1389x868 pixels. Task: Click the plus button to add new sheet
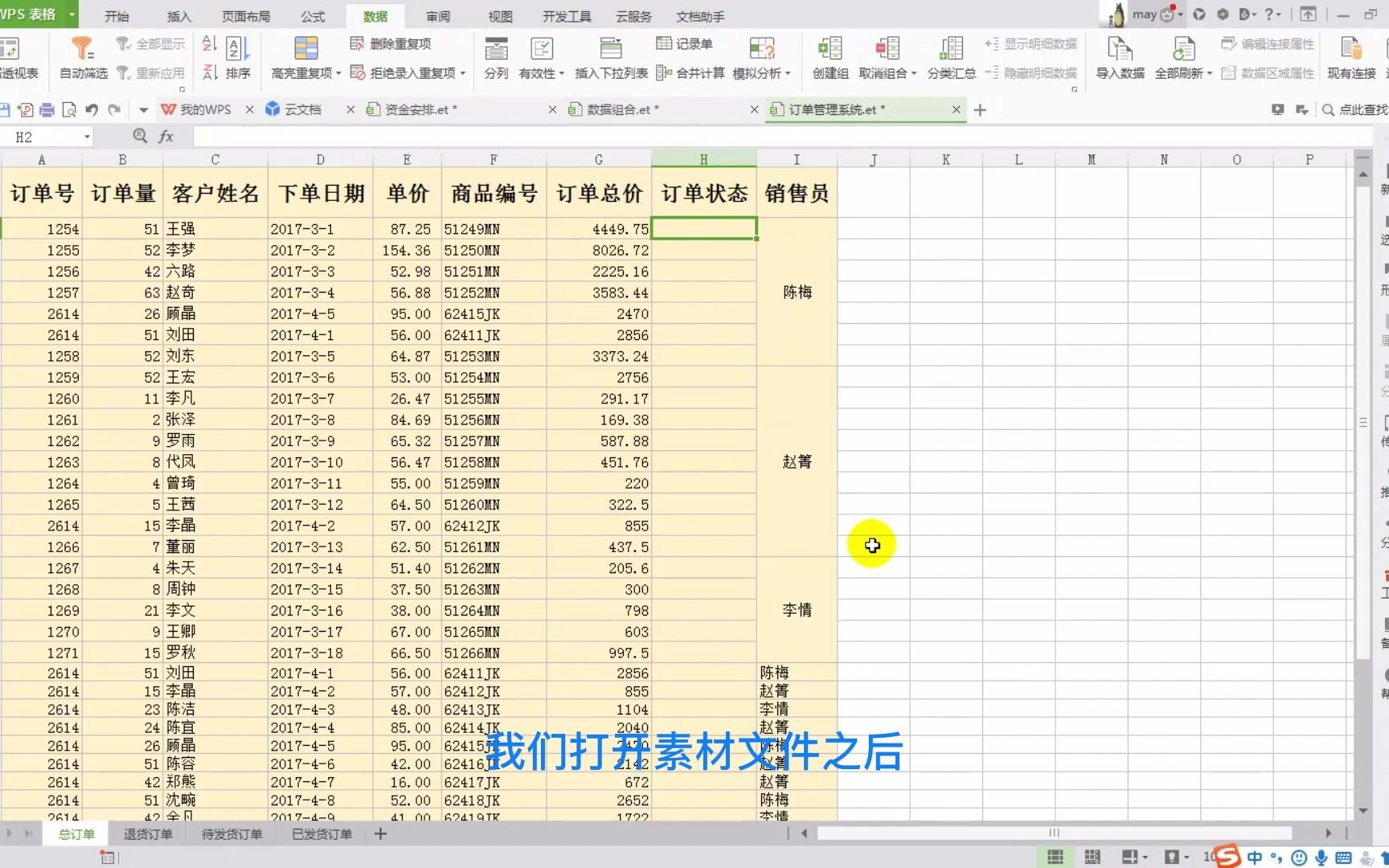tap(379, 833)
